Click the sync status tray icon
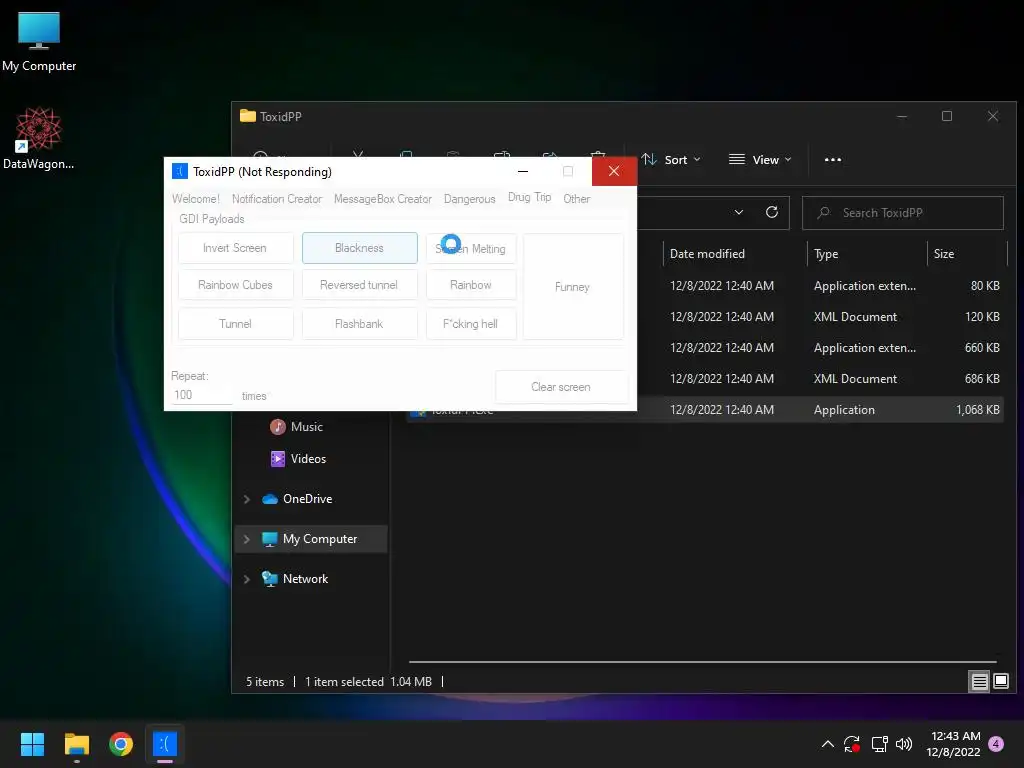This screenshot has height=768, width=1024. pos(852,744)
